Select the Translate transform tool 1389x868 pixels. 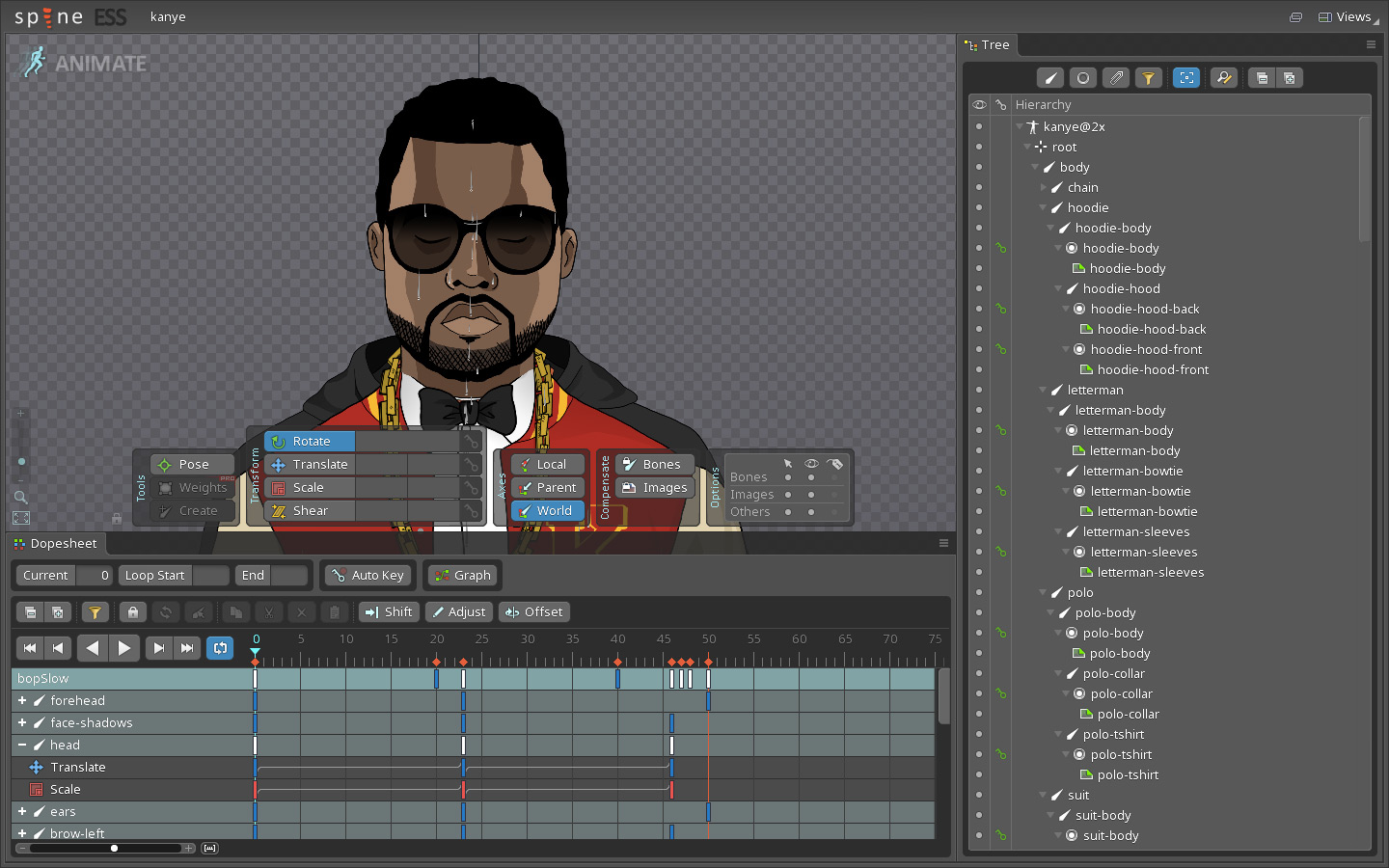[x=310, y=465]
